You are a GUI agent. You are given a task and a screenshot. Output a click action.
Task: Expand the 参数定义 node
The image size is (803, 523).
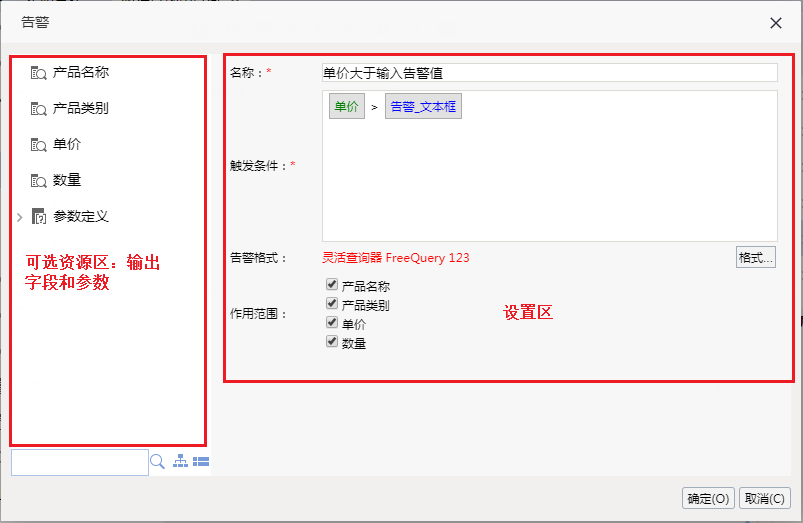coord(19,217)
